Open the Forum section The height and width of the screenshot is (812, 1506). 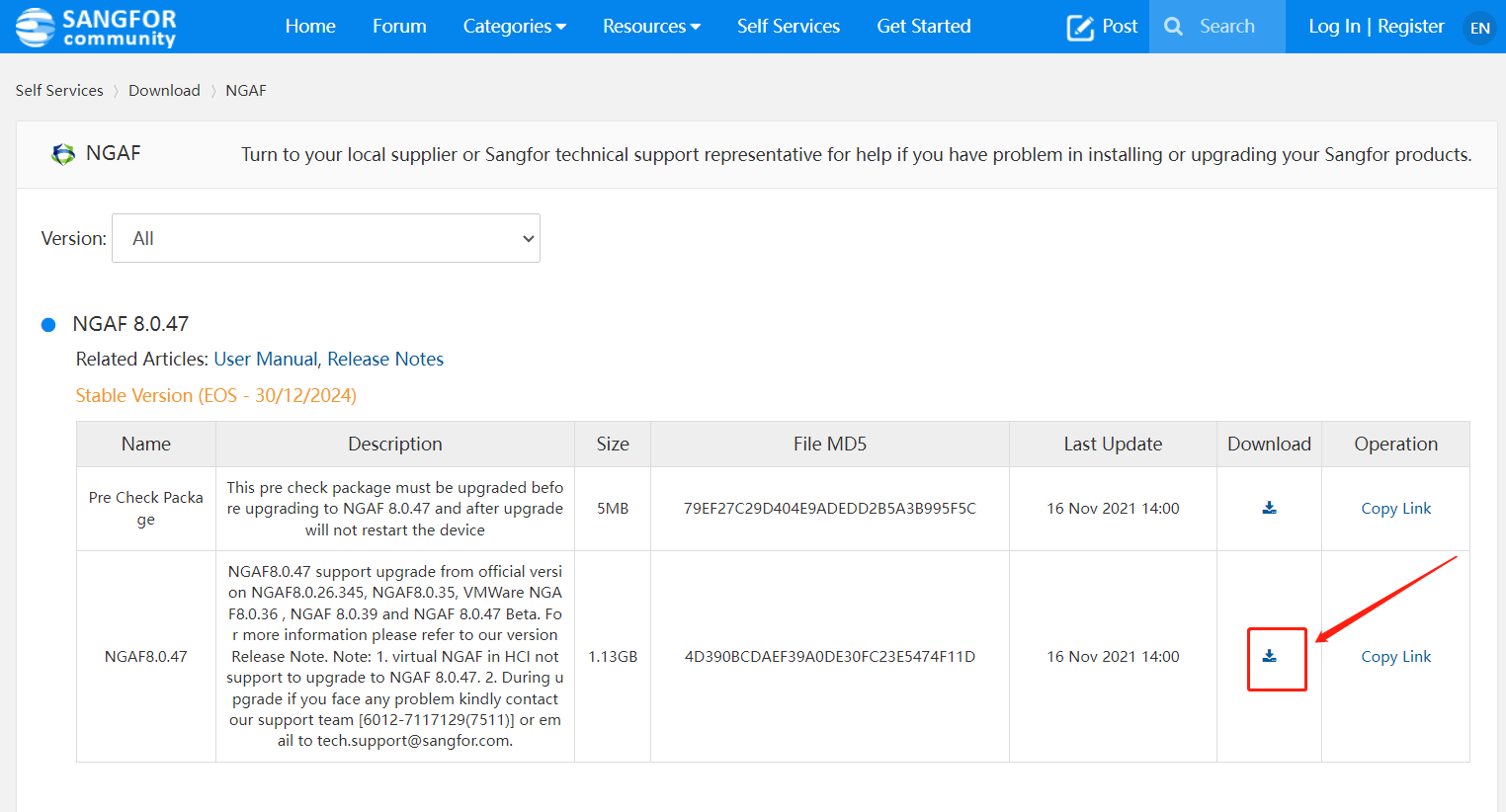[399, 27]
